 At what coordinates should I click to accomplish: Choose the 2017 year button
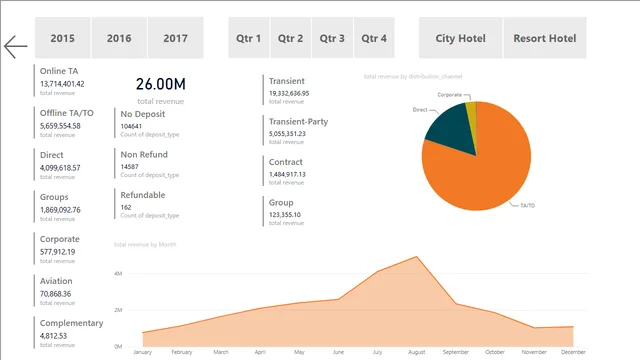[x=176, y=38]
